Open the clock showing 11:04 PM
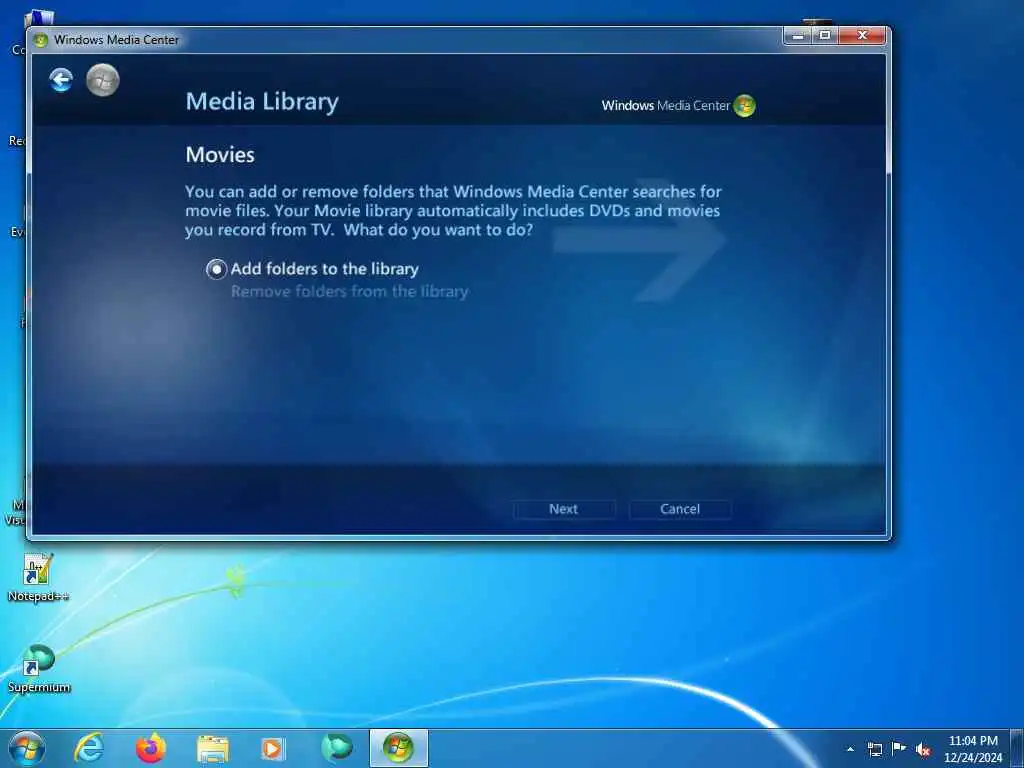Viewport: 1024px width, 768px height. [x=973, y=749]
